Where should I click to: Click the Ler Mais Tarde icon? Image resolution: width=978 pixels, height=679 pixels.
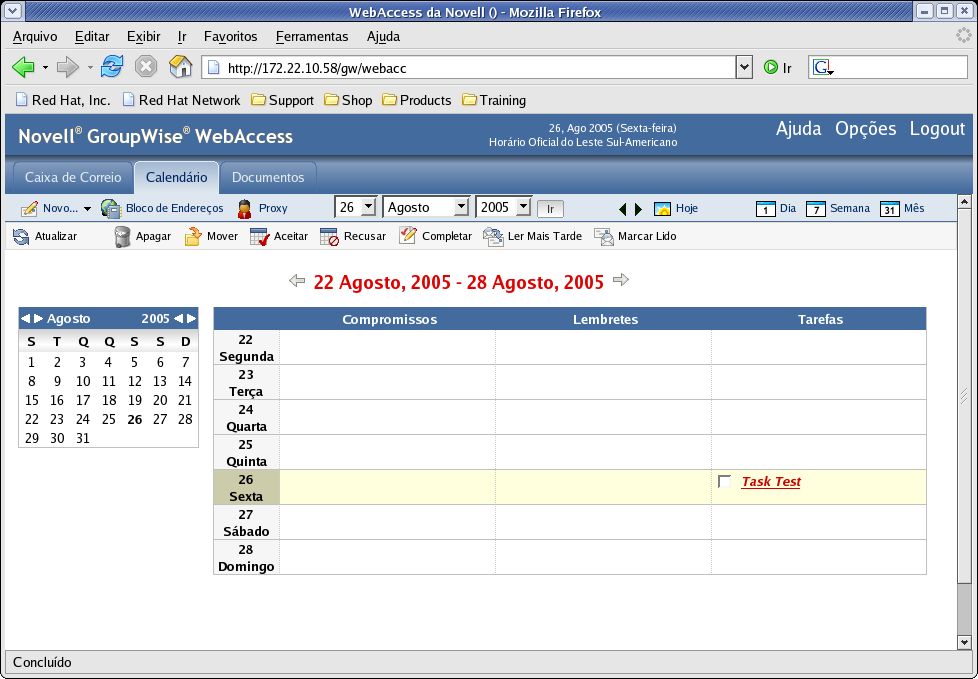[x=493, y=237]
